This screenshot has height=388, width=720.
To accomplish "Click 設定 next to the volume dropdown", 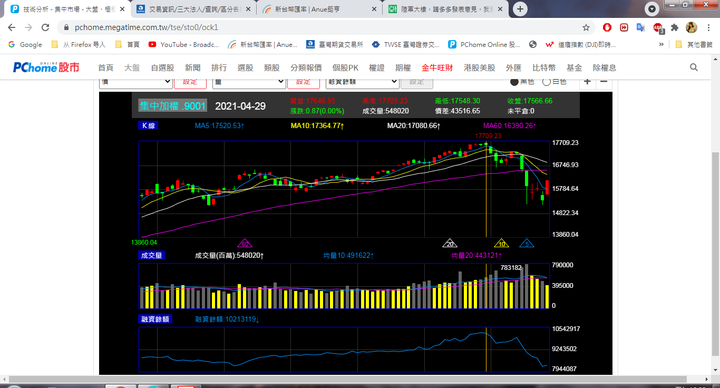I will point(303,82).
